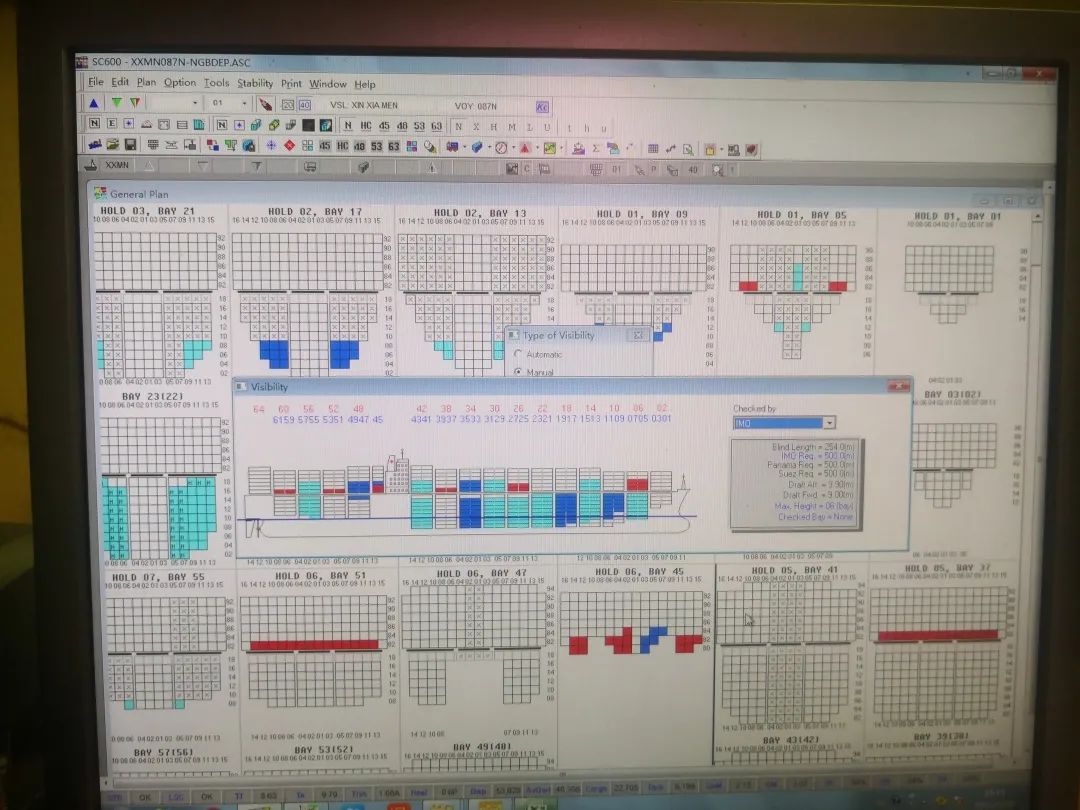Click the blue crosshair star icon in third row
Screen dimensions: 1080x810
(x=271, y=145)
